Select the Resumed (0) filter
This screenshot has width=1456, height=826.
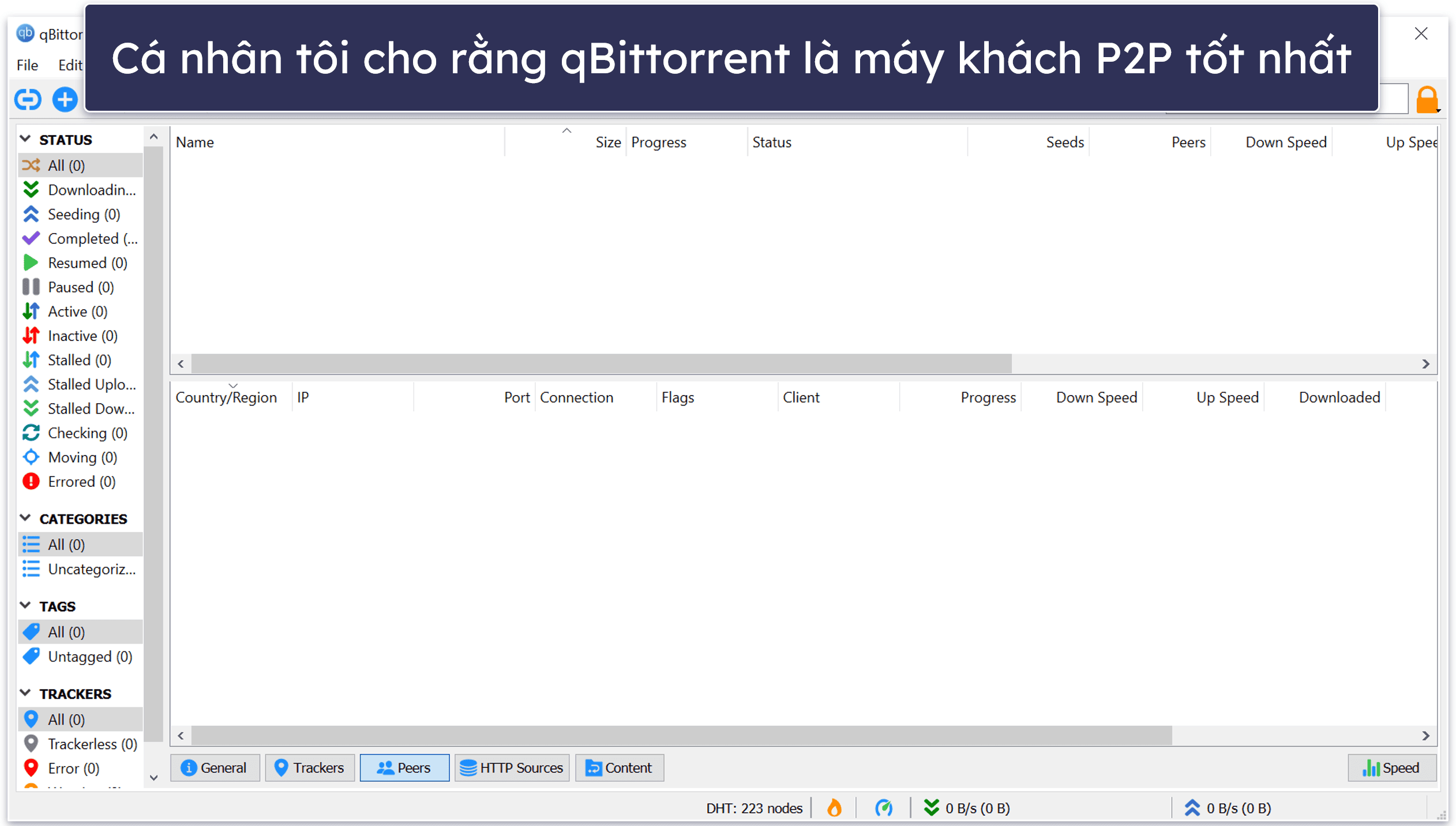[x=81, y=262]
